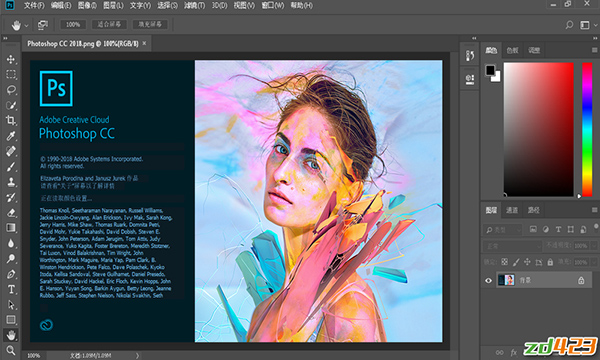Select the Gradient tool

coord(11,228)
